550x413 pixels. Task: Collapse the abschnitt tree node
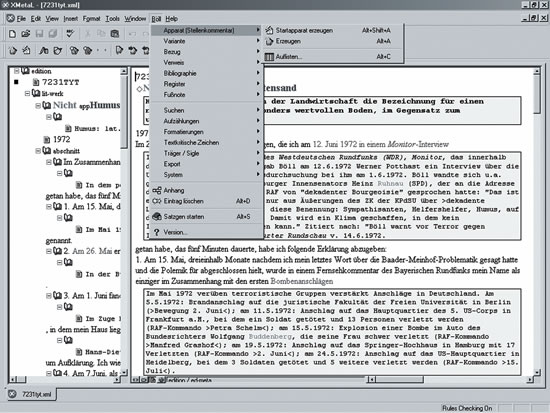click(x=38, y=151)
